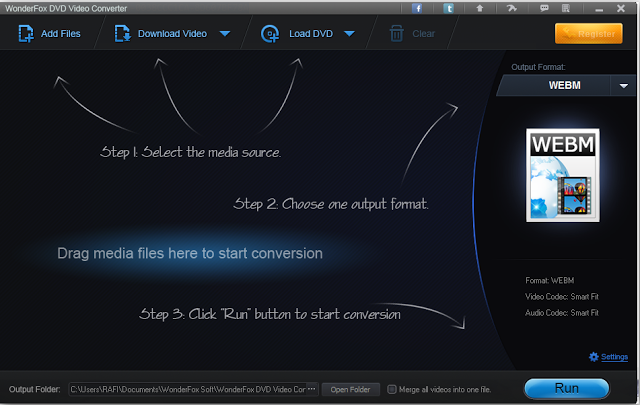Open the Facebook share icon
The image size is (640, 405).
click(x=417, y=8)
